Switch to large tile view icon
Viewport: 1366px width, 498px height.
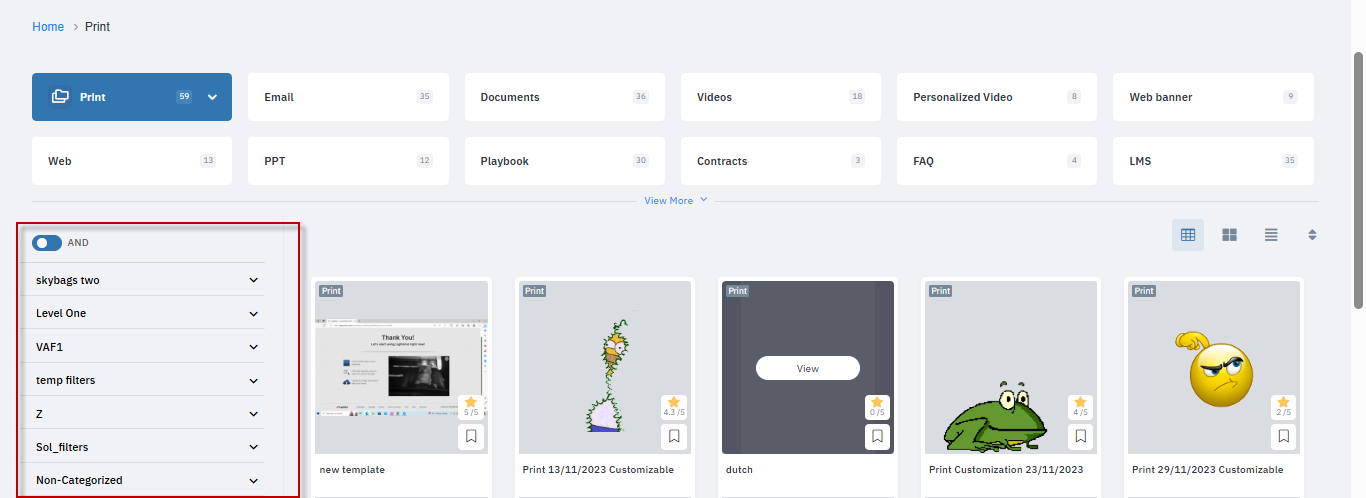click(1230, 235)
